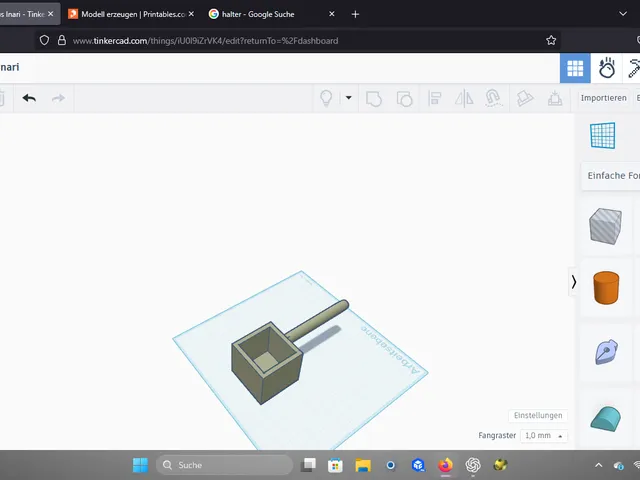This screenshot has width=640, height=480.
Task: Open a new browser tab with plus button
Action: click(355, 14)
